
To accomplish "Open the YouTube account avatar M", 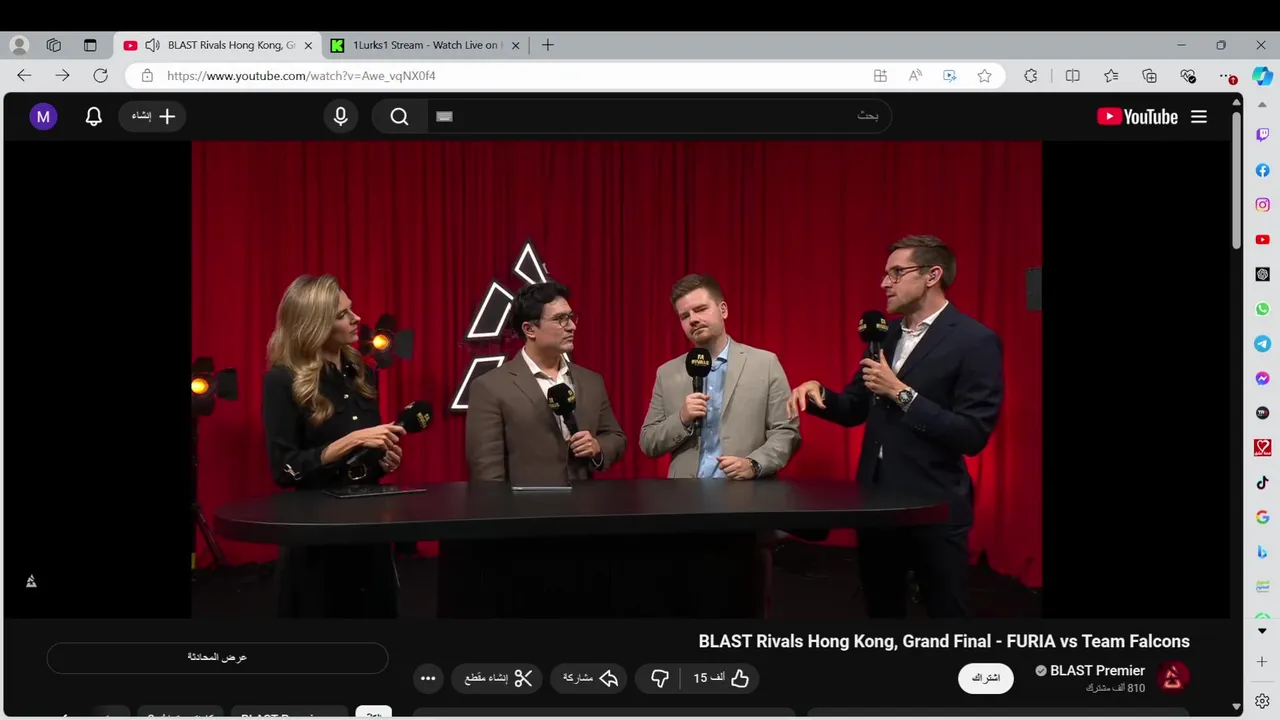I will (x=43, y=117).
